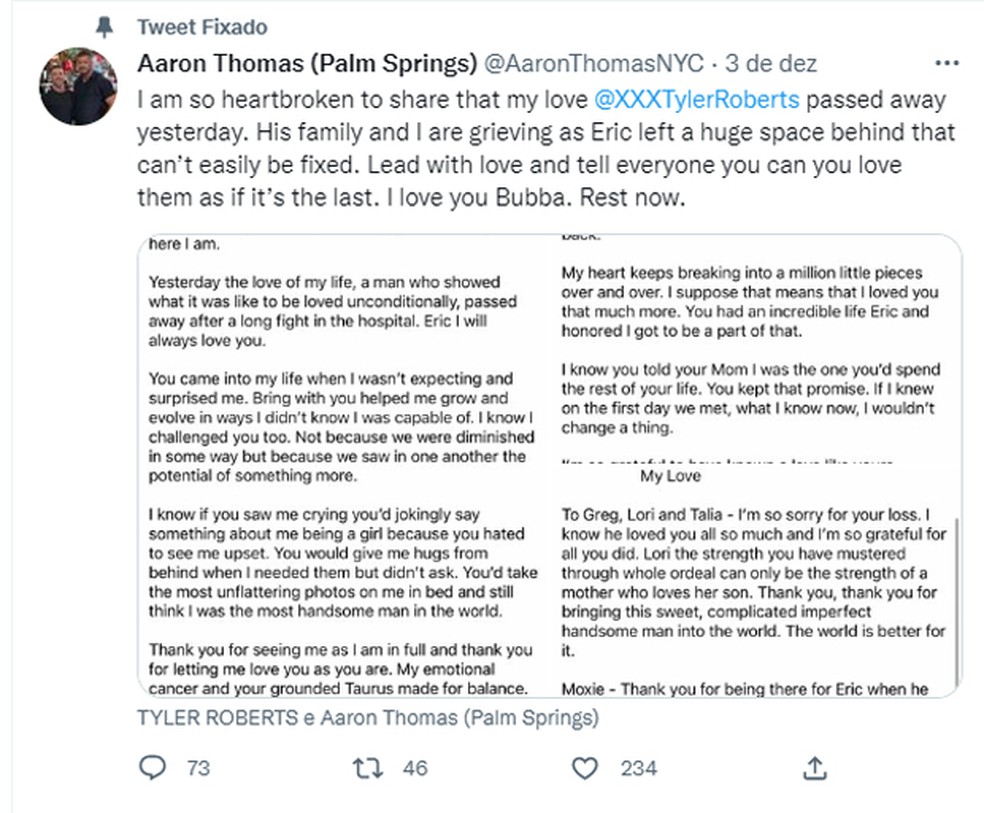This screenshot has width=984, height=813.
Task: Open the bottom-right My Love image
Action: coord(755,581)
